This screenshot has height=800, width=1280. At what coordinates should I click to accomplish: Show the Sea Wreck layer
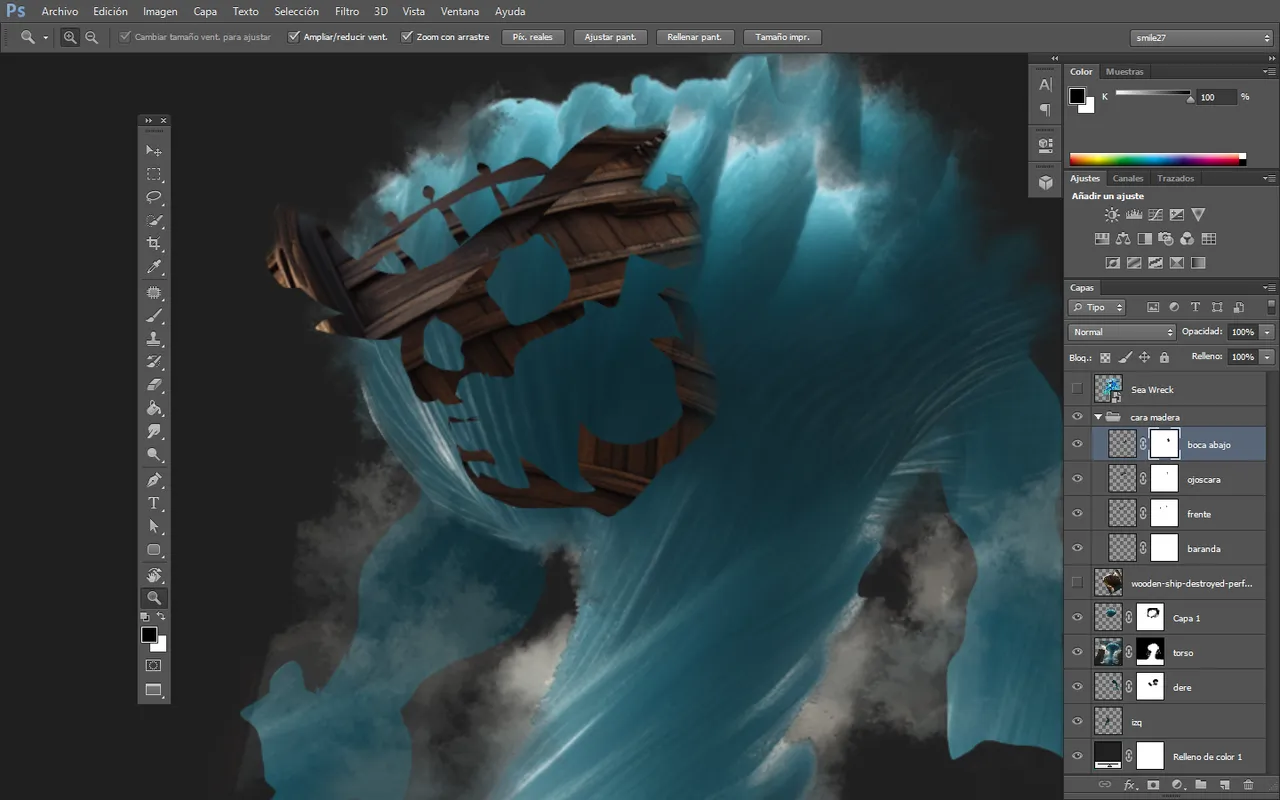(x=1077, y=389)
